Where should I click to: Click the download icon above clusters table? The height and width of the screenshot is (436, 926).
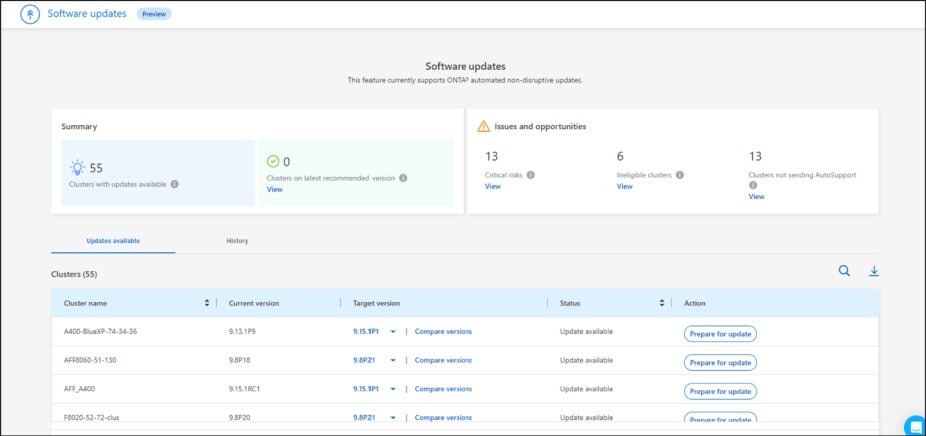[x=873, y=271]
